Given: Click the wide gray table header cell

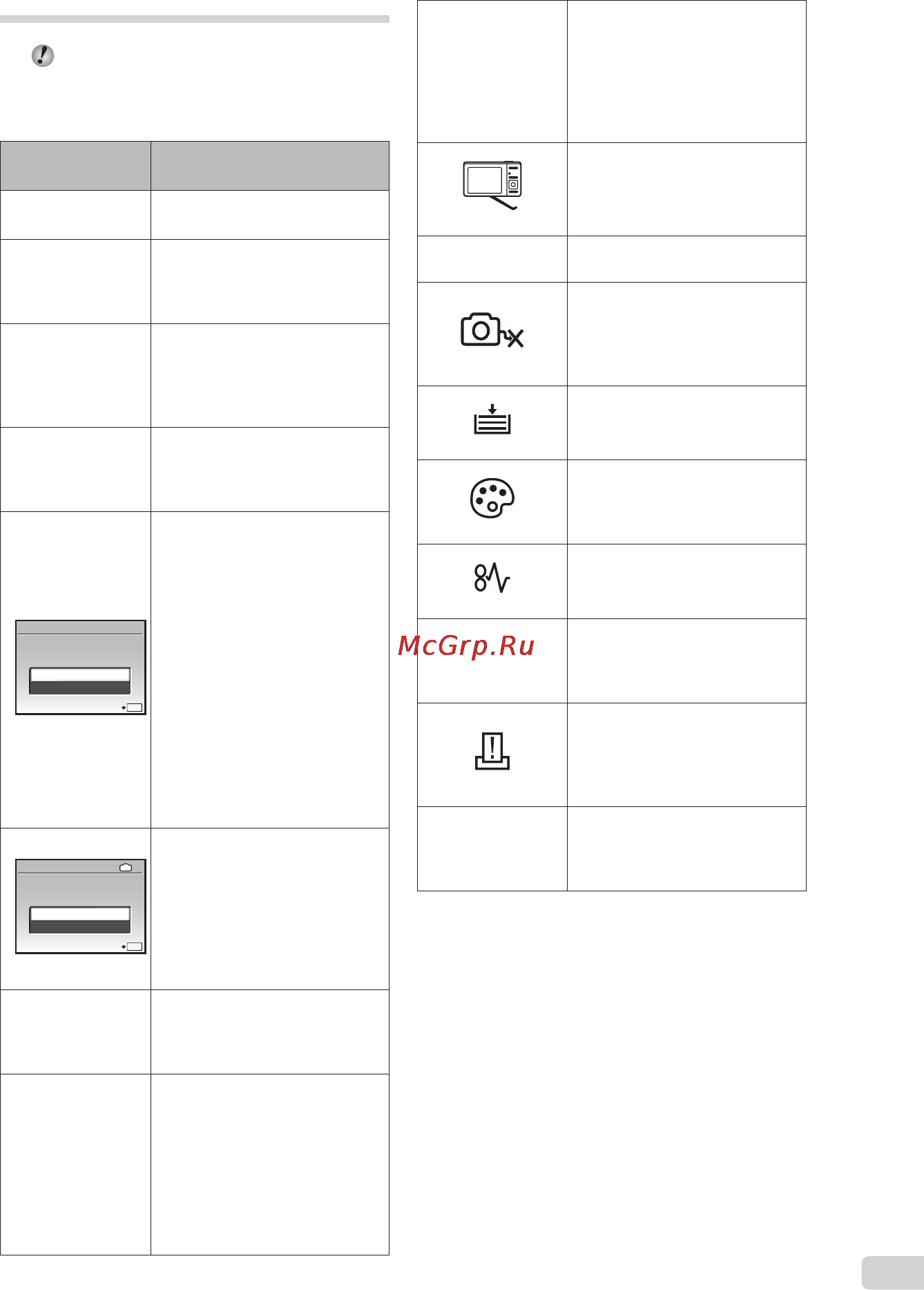Looking at the screenshot, I should pos(270,166).
